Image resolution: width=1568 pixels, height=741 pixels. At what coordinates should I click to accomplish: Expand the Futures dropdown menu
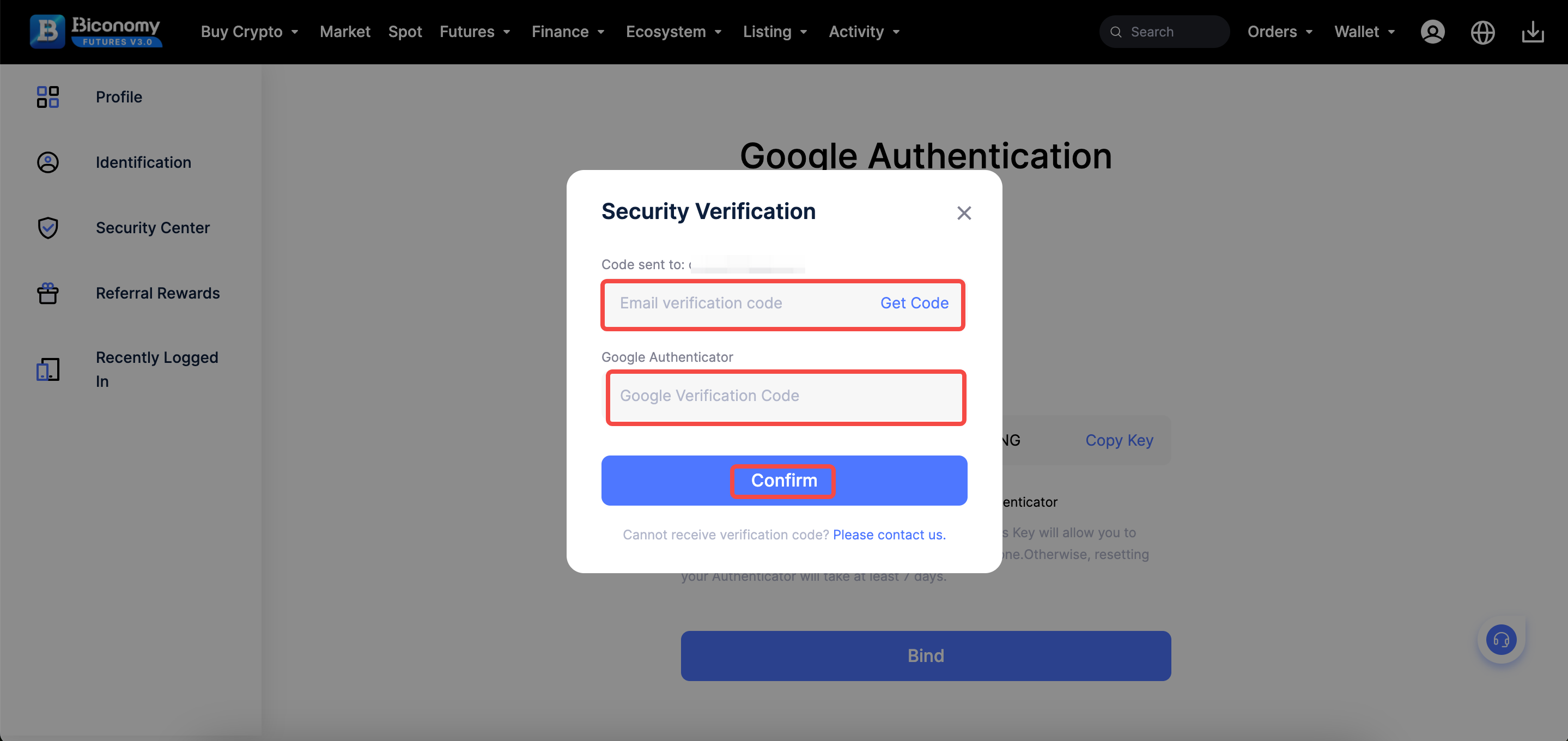pyautogui.click(x=475, y=32)
